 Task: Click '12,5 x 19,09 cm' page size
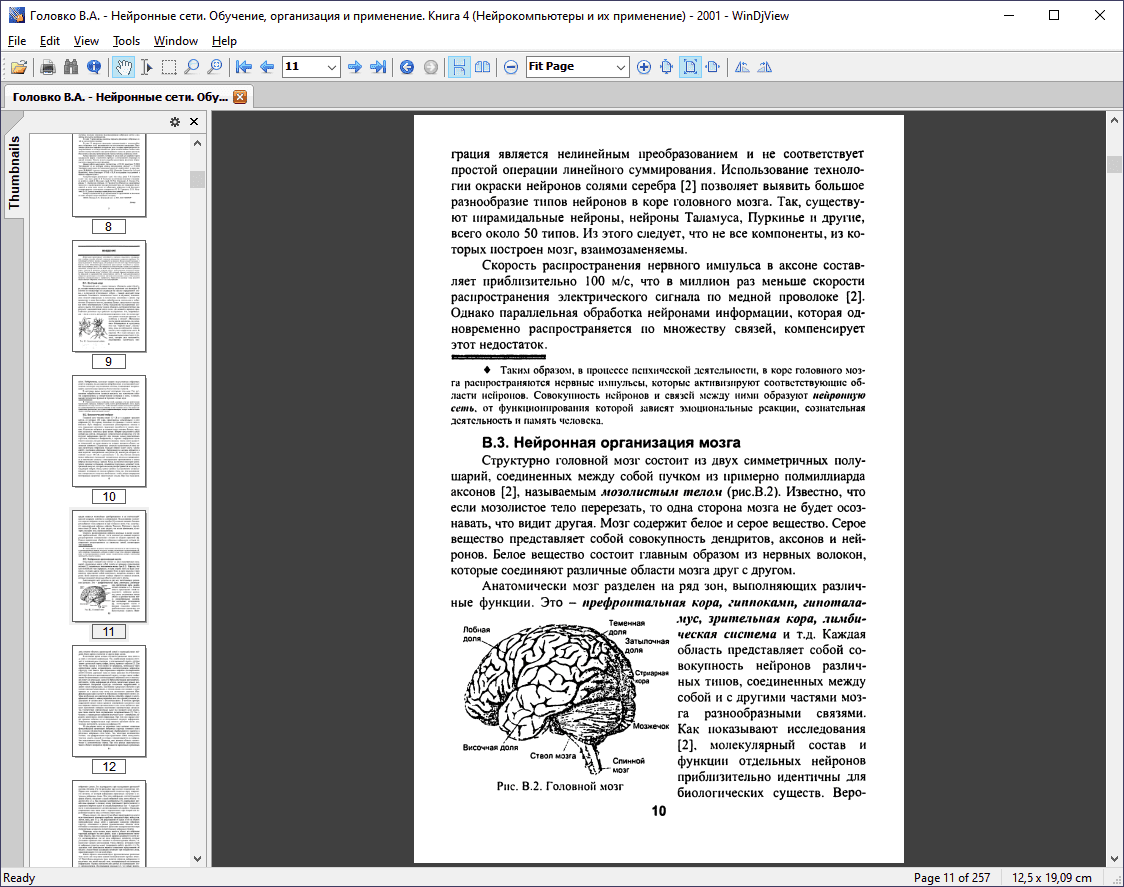coord(1052,878)
